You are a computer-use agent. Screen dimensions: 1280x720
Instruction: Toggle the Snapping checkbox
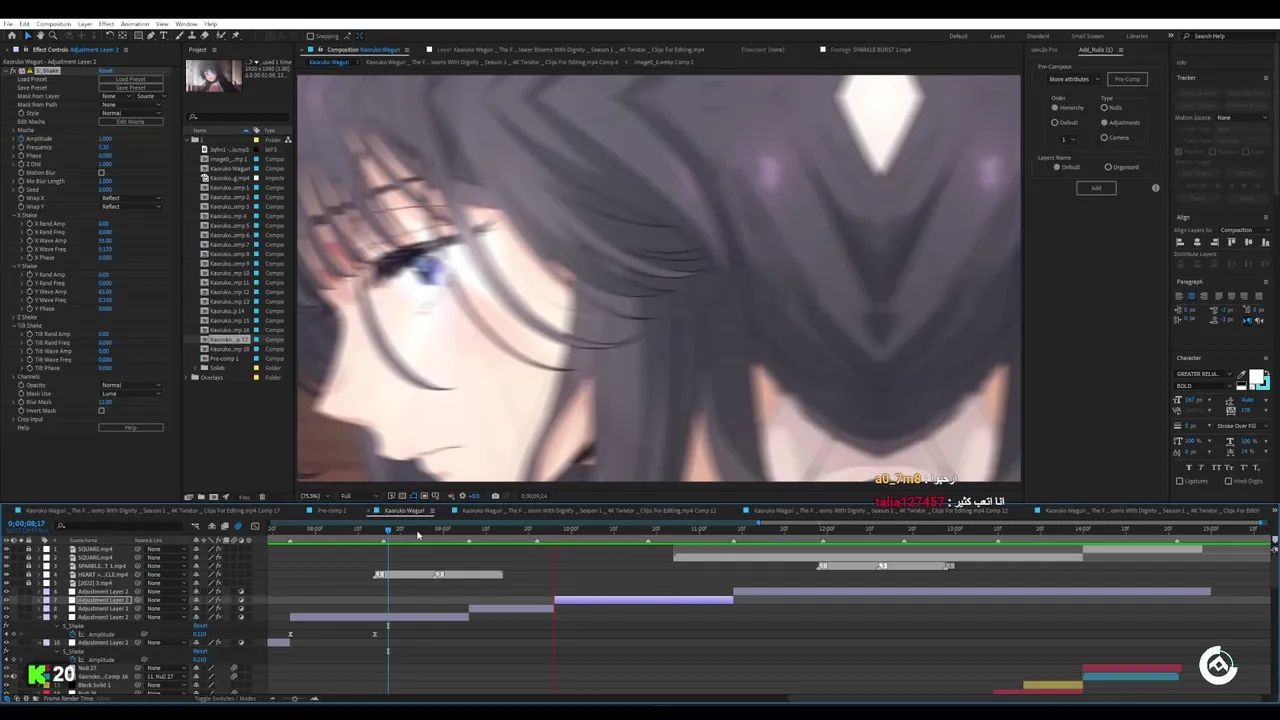(310, 36)
